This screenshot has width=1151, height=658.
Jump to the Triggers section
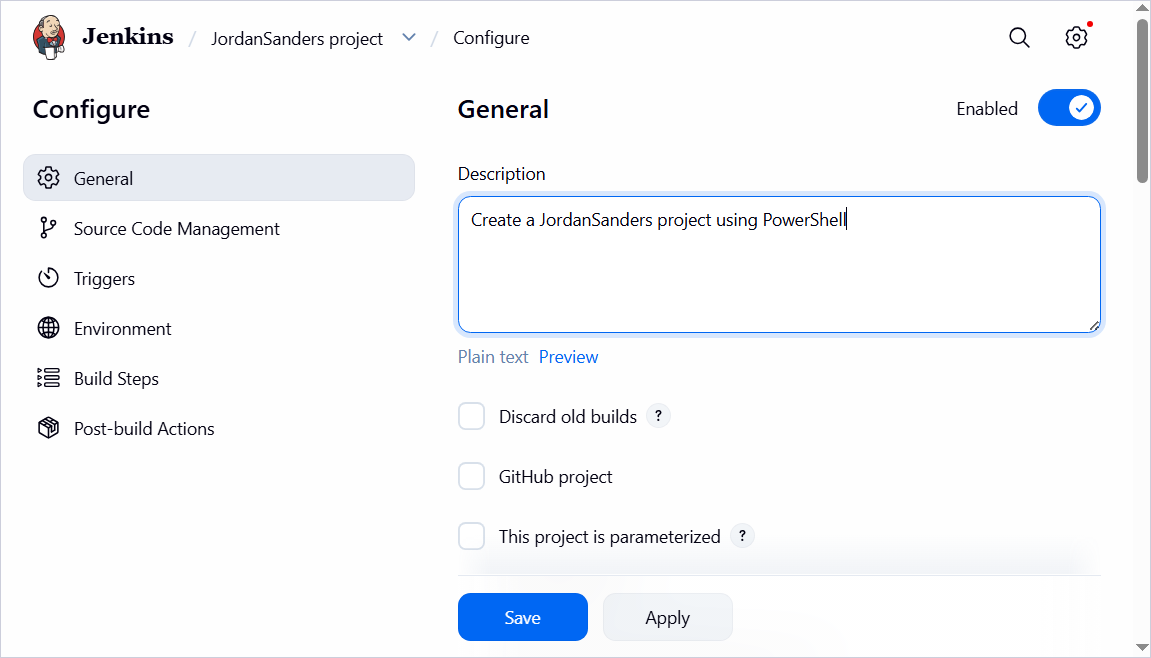219,278
